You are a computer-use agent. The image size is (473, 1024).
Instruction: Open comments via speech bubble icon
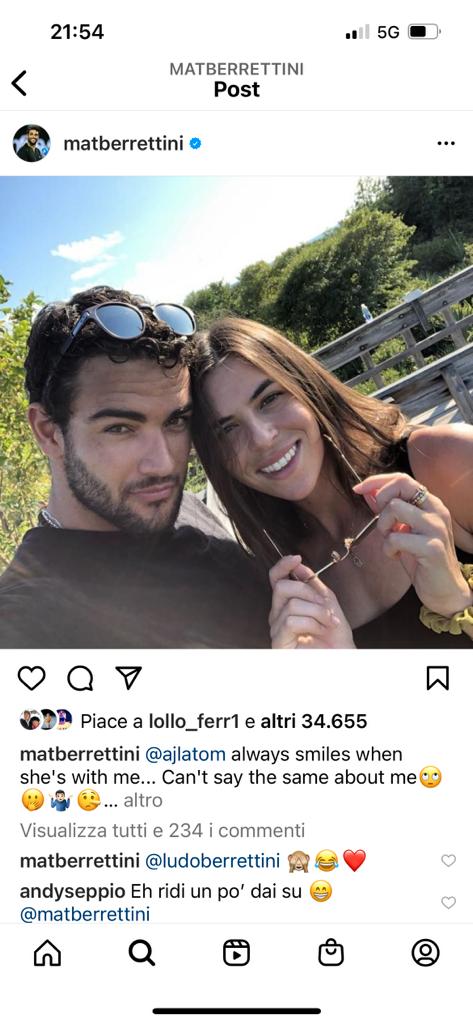coord(80,679)
